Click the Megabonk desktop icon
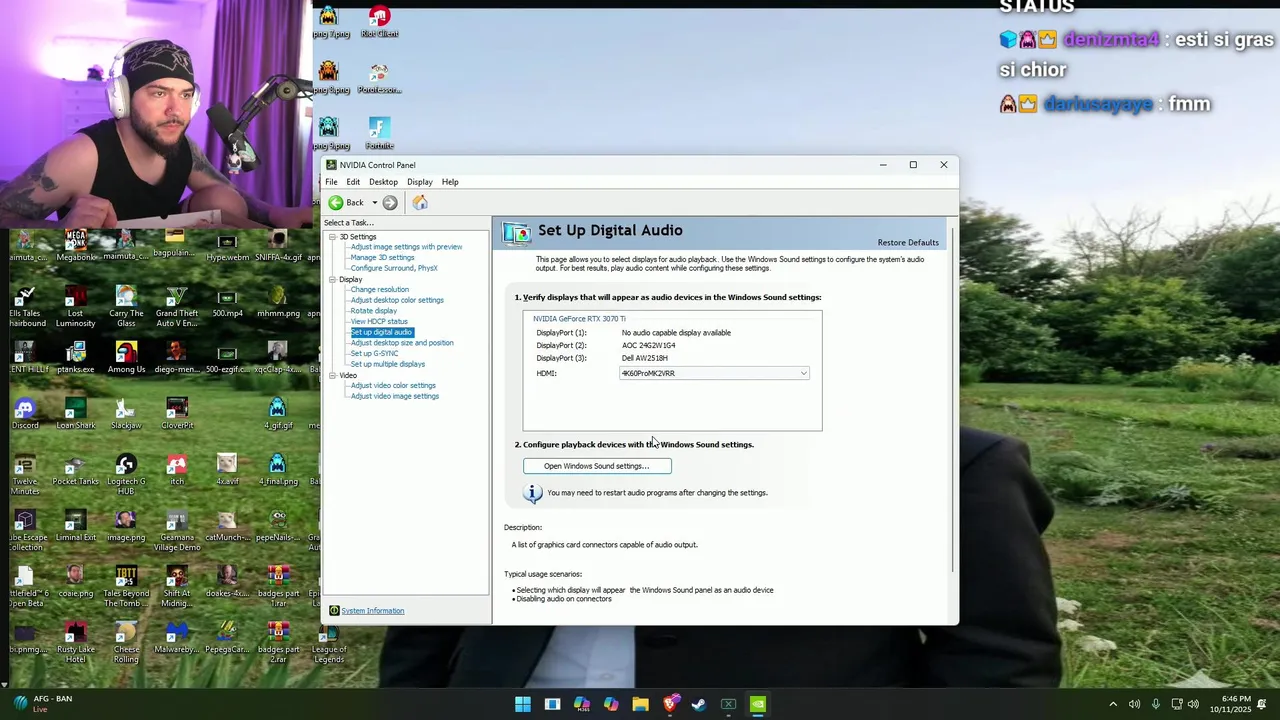The image size is (1280, 720). point(76,246)
